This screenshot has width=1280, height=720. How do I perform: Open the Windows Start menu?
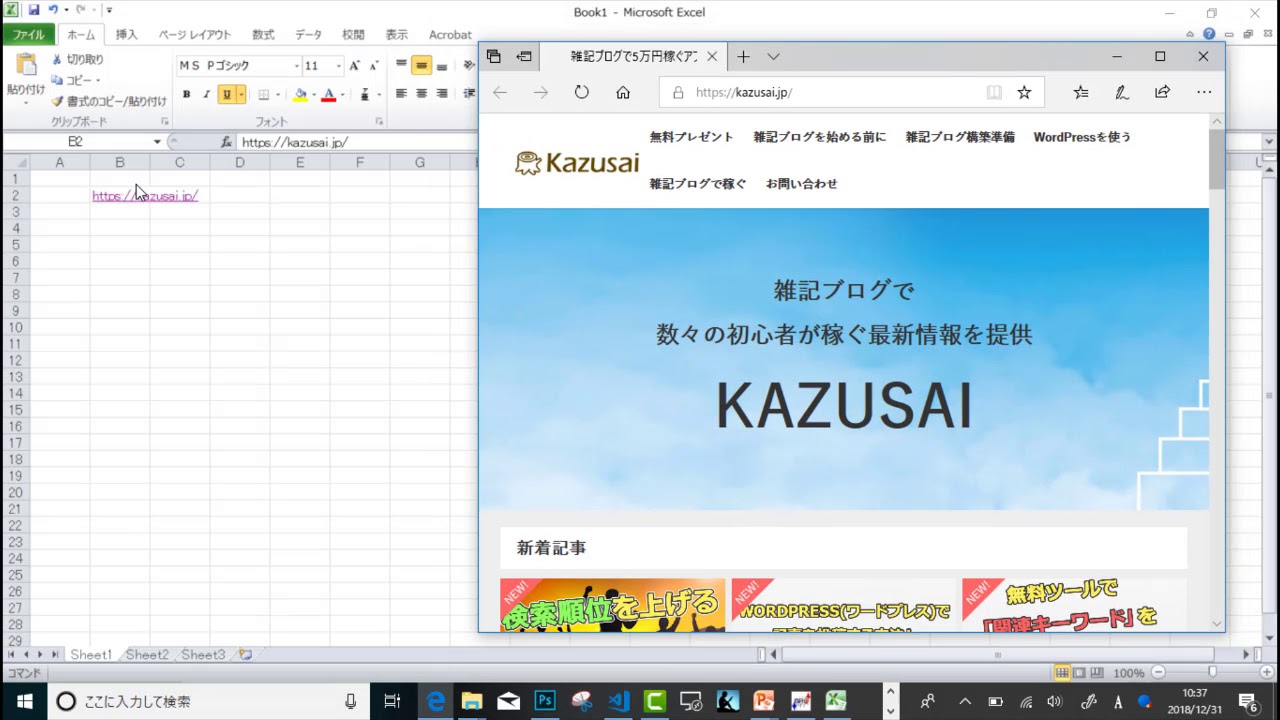(x=24, y=701)
